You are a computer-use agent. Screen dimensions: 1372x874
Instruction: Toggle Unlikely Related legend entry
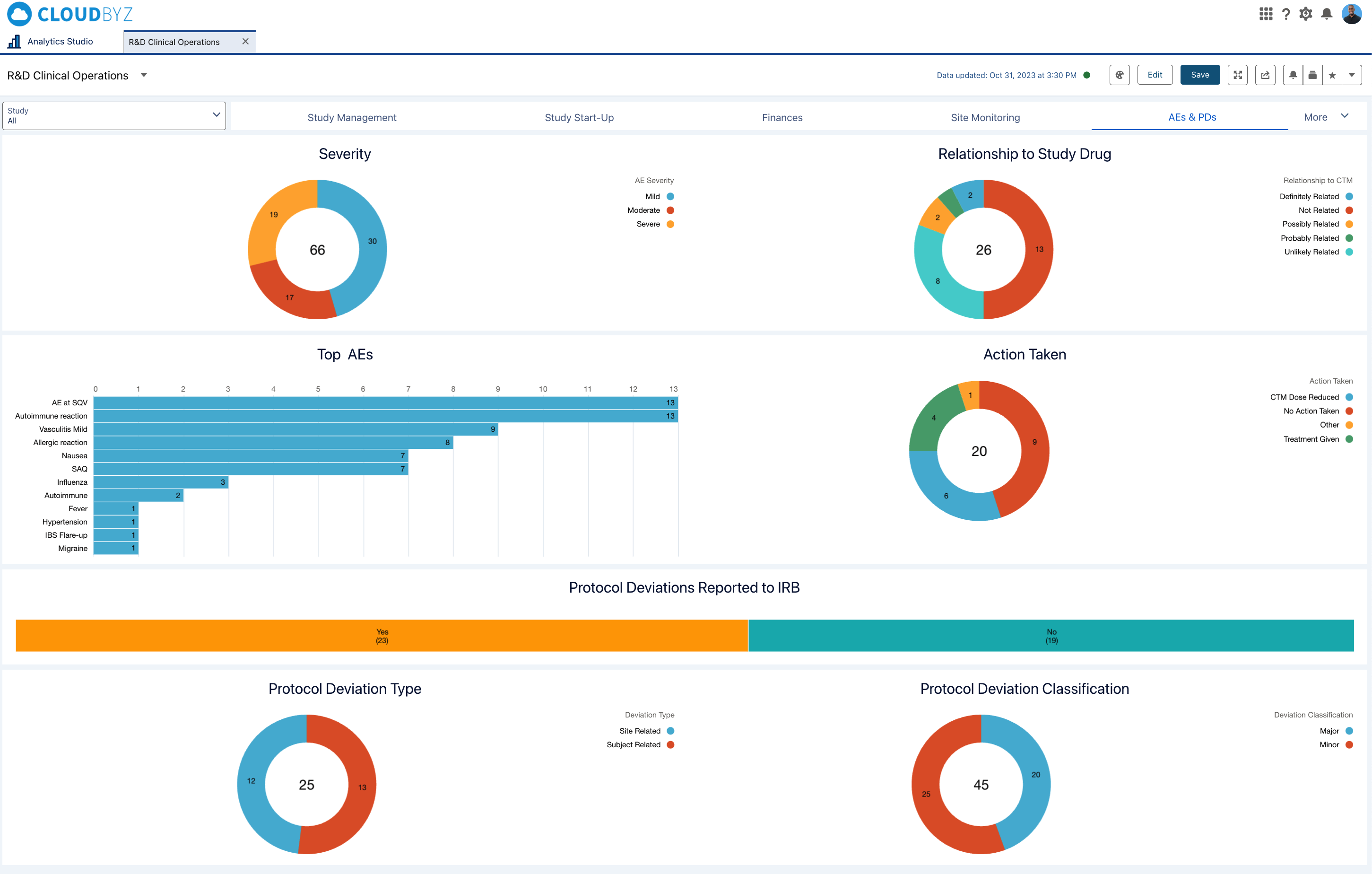click(1318, 252)
